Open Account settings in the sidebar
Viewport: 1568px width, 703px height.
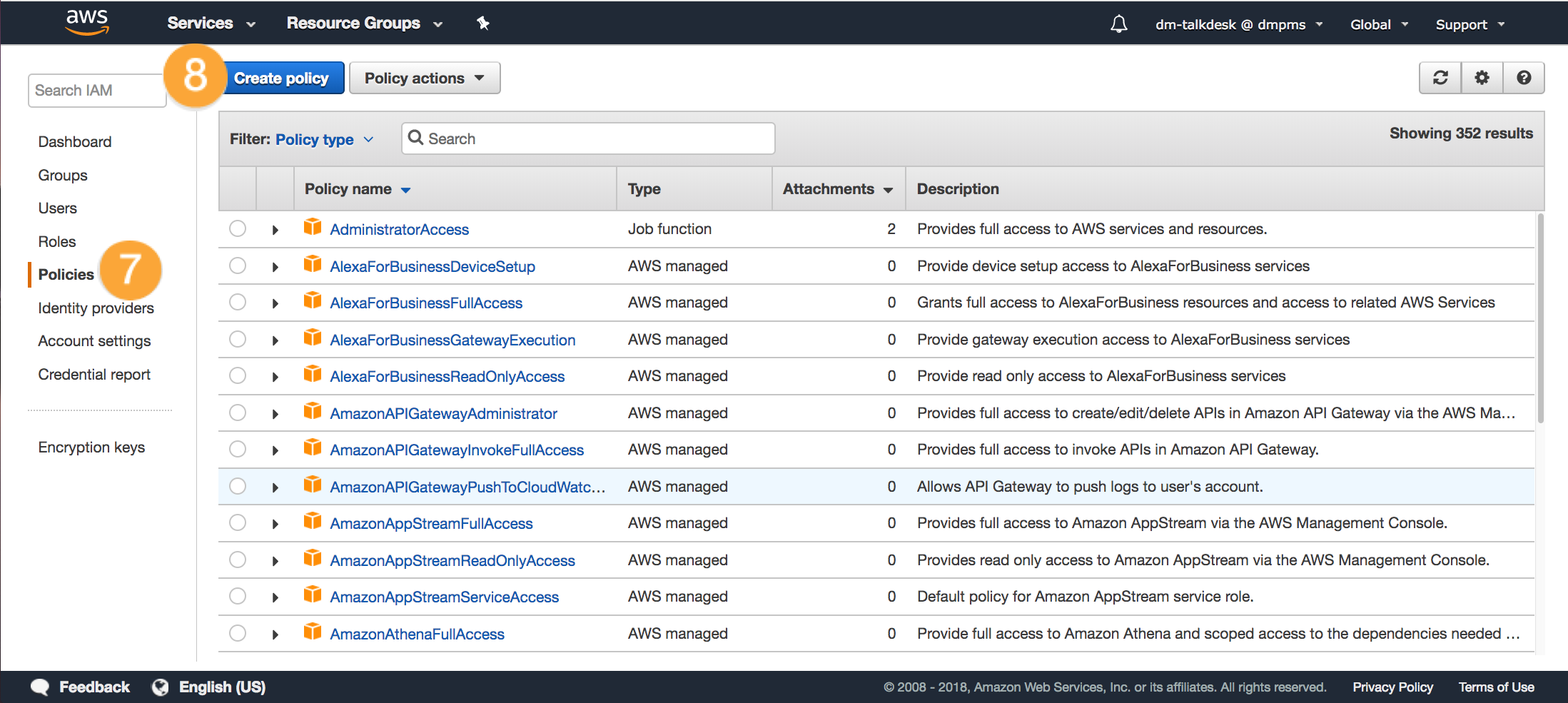[x=95, y=340]
